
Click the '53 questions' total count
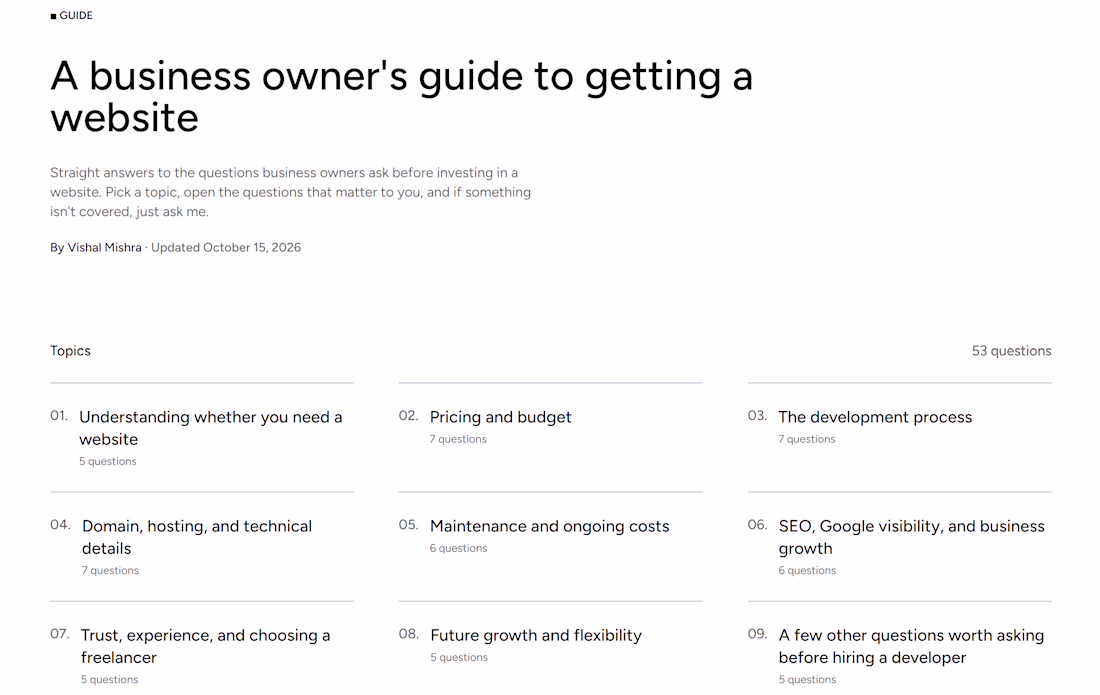click(x=1011, y=351)
